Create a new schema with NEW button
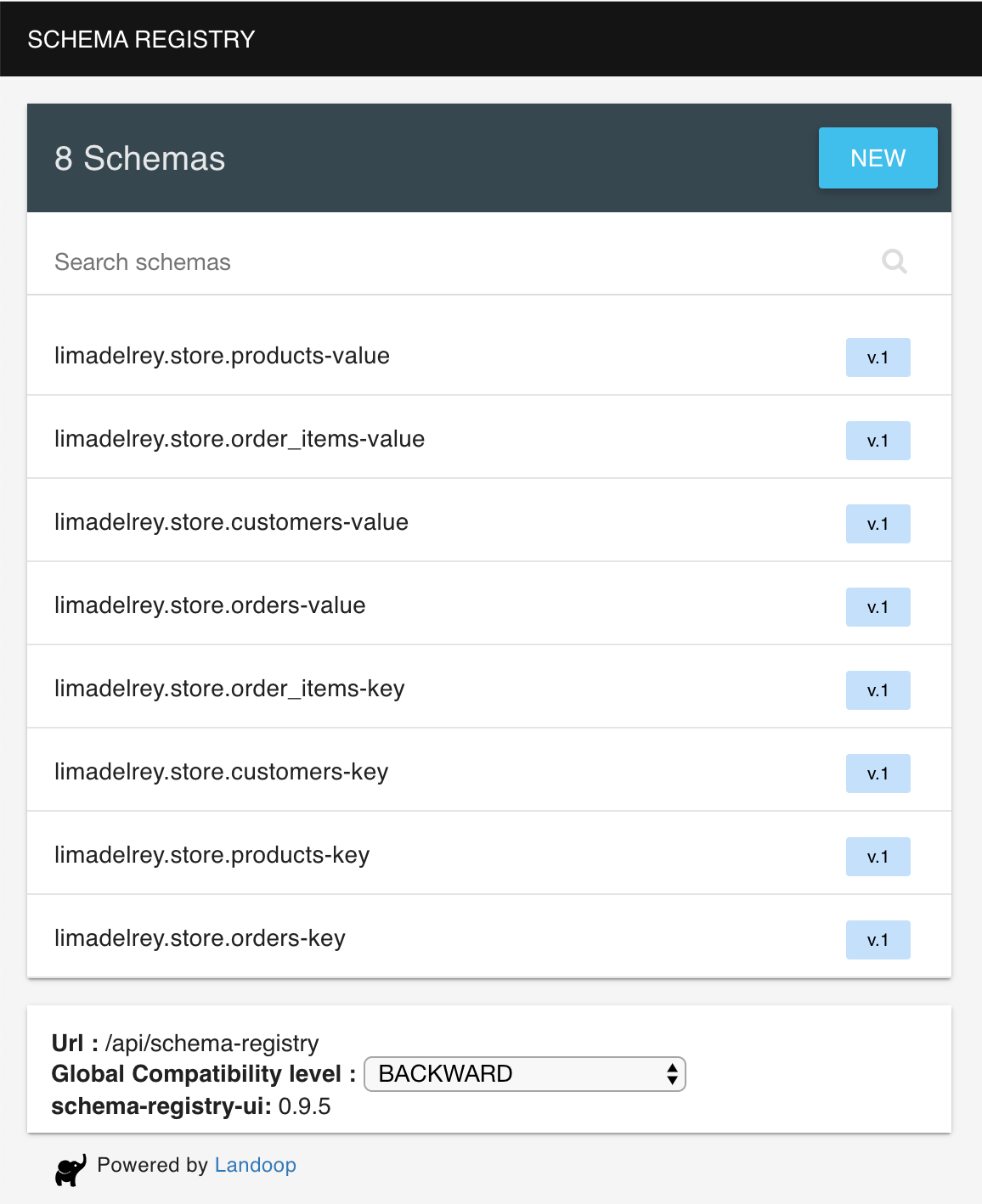The image size is (982, 1204). click(878, 158)
